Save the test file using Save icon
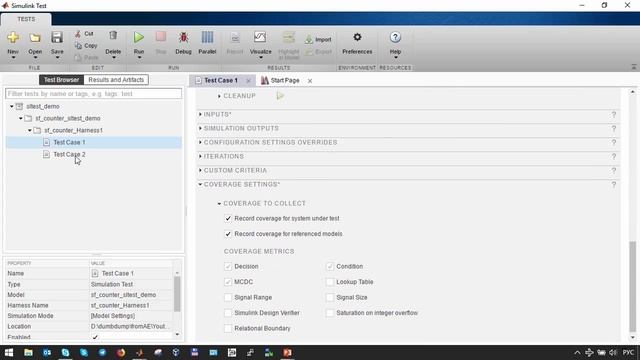The image size is (640, 360). [57, 38]
